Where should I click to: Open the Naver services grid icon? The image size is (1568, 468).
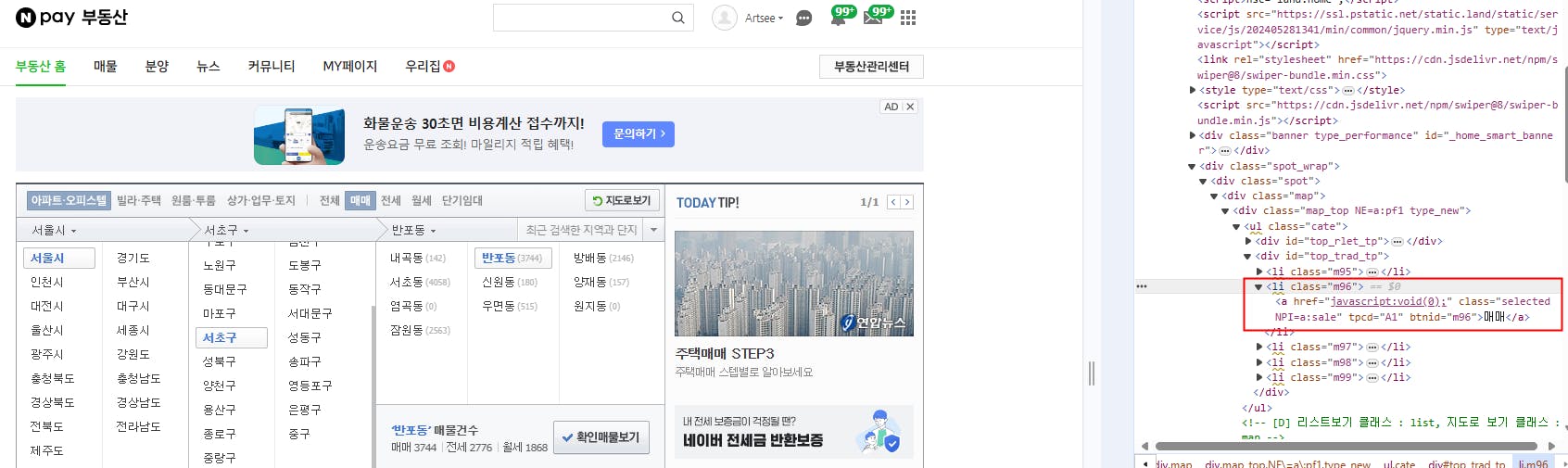pyautogui.click(x=908, y=18)
